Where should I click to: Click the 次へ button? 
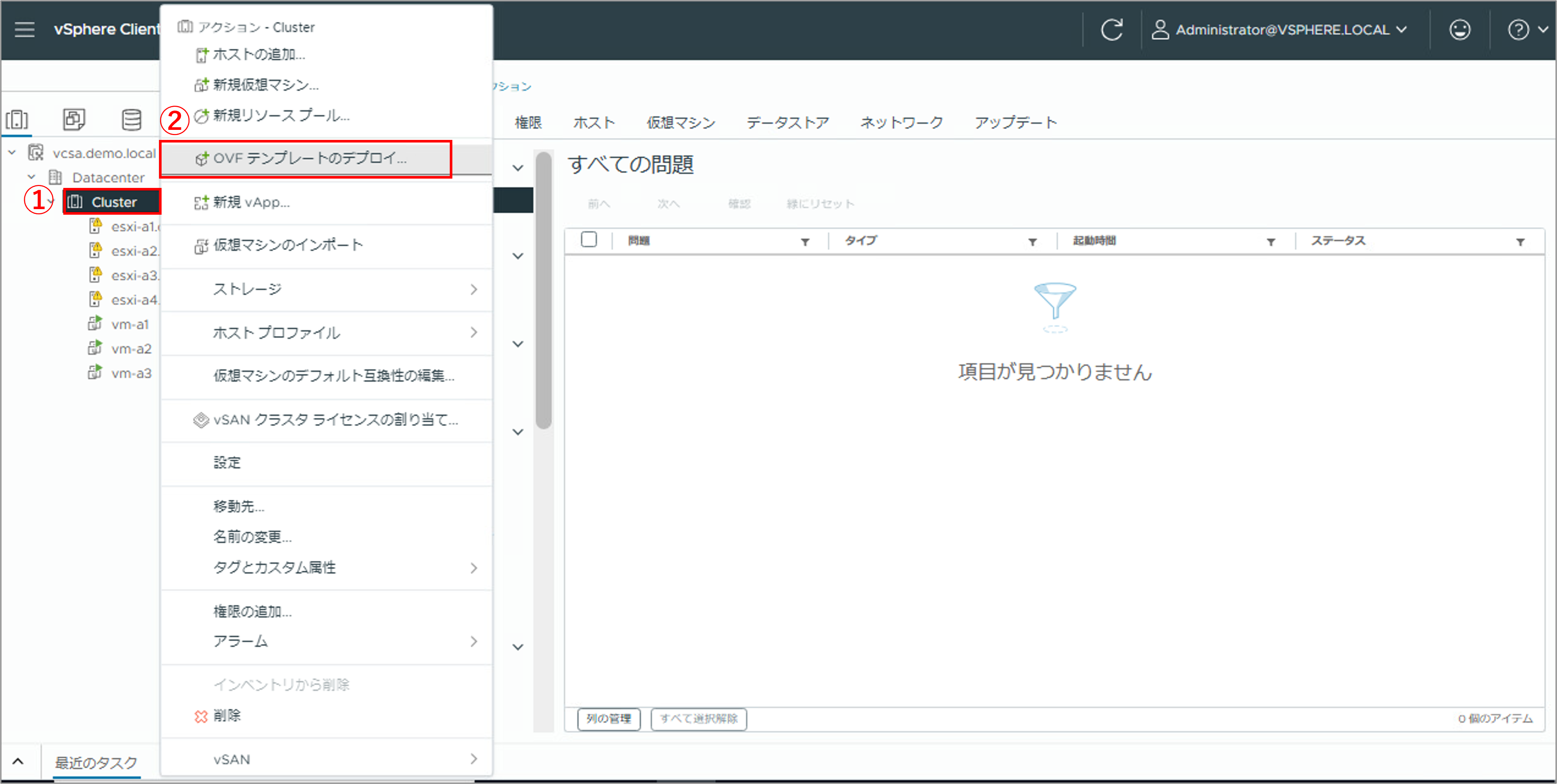668,204
